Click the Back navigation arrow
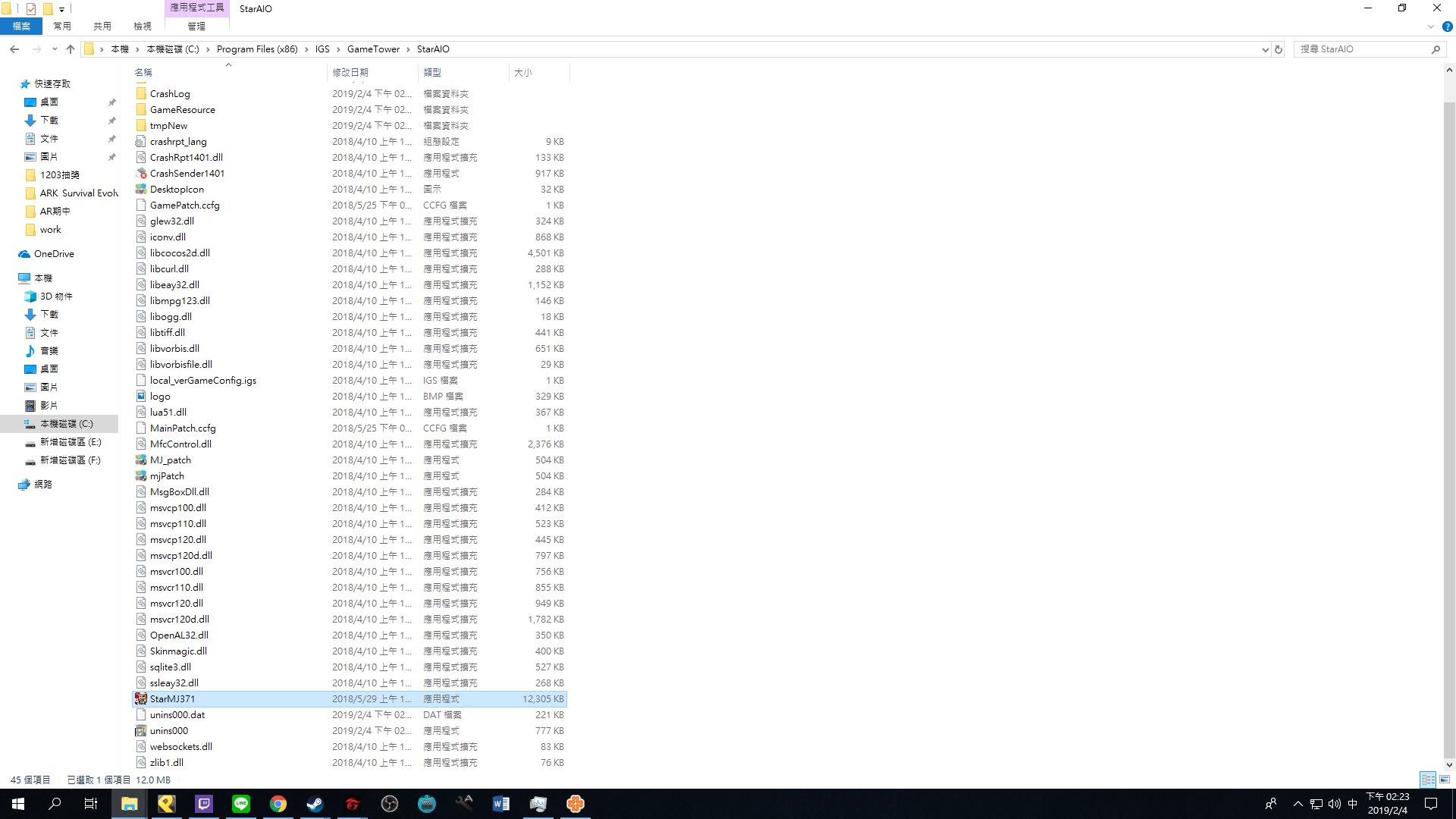Viewport: 1456px width, 819px height. click(x=14, y=49)
